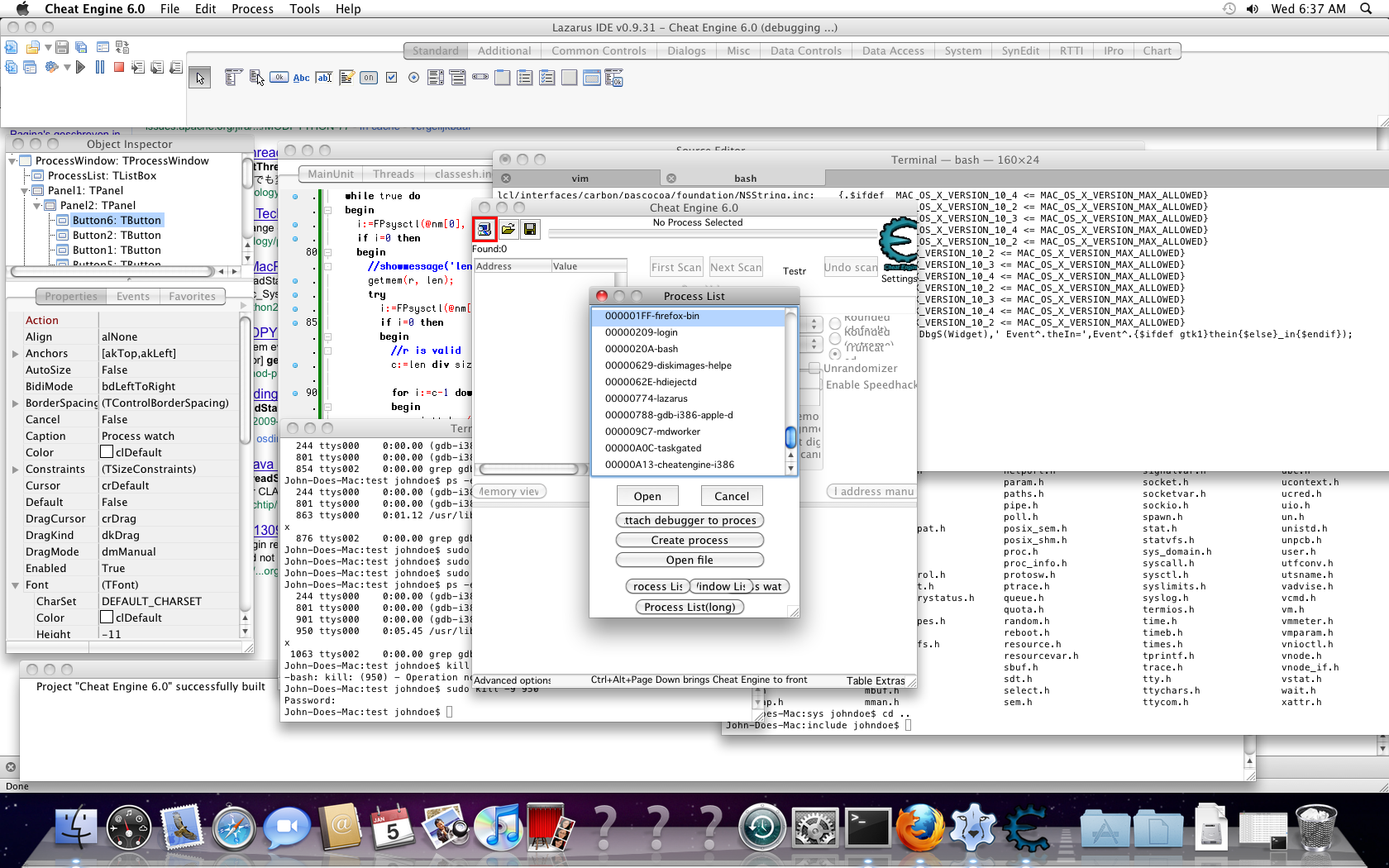Click the Save All icon in Lazarus
The width and height of the screenshot is (1389, 868).
click(x=81, y=47)
